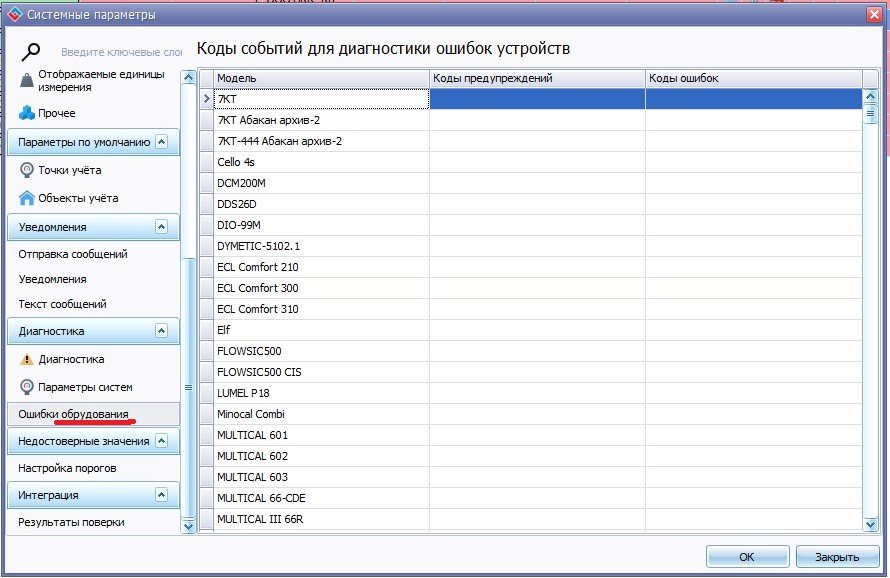
Task: Collapse the Интеграция section
Action: 162,495
